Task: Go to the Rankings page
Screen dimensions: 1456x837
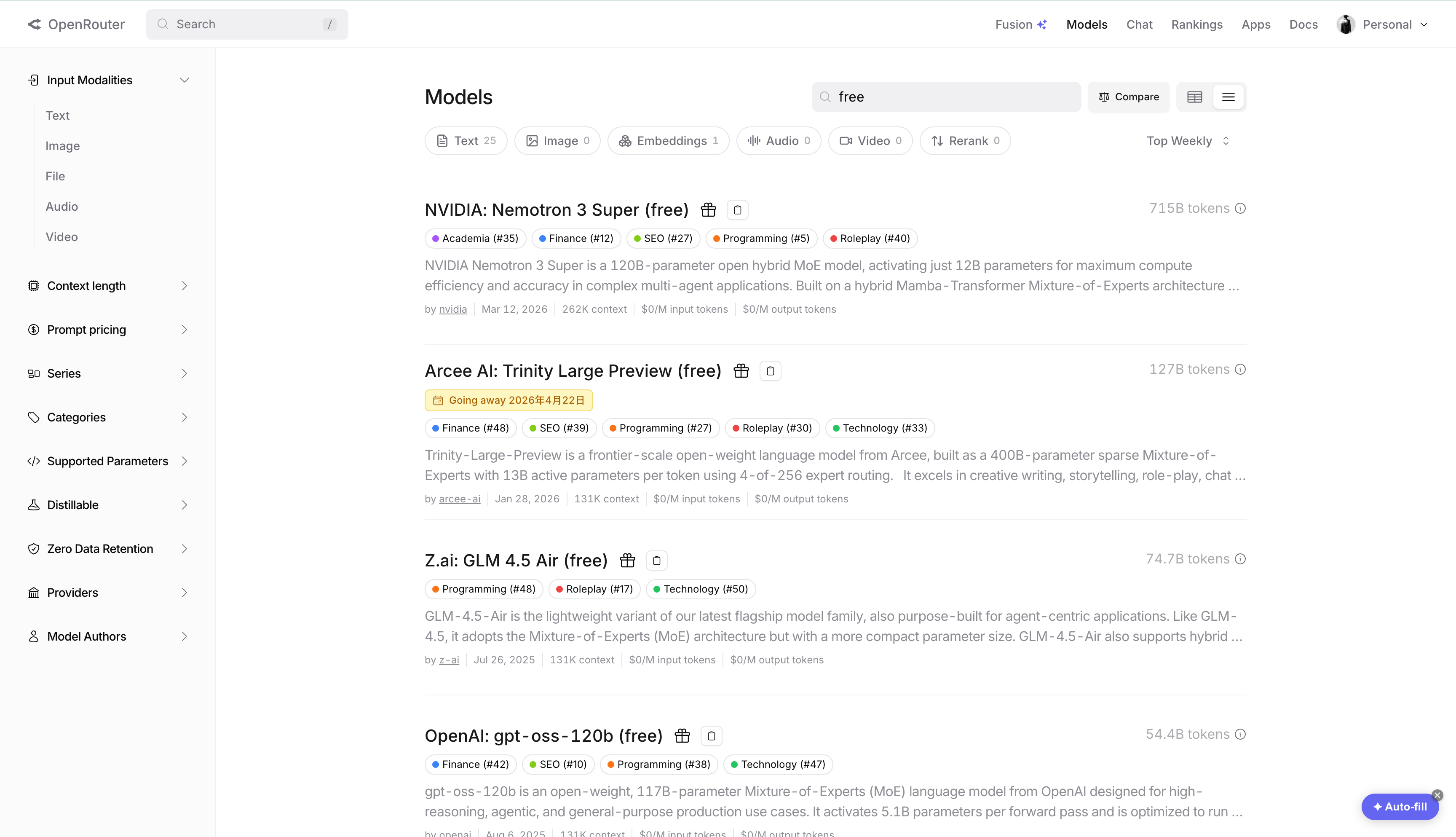Action: coord(1197,24)
